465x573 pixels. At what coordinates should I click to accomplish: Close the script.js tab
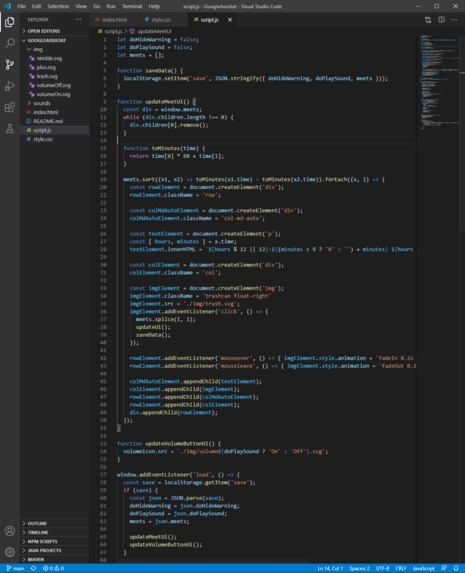[x=230, y=20]
